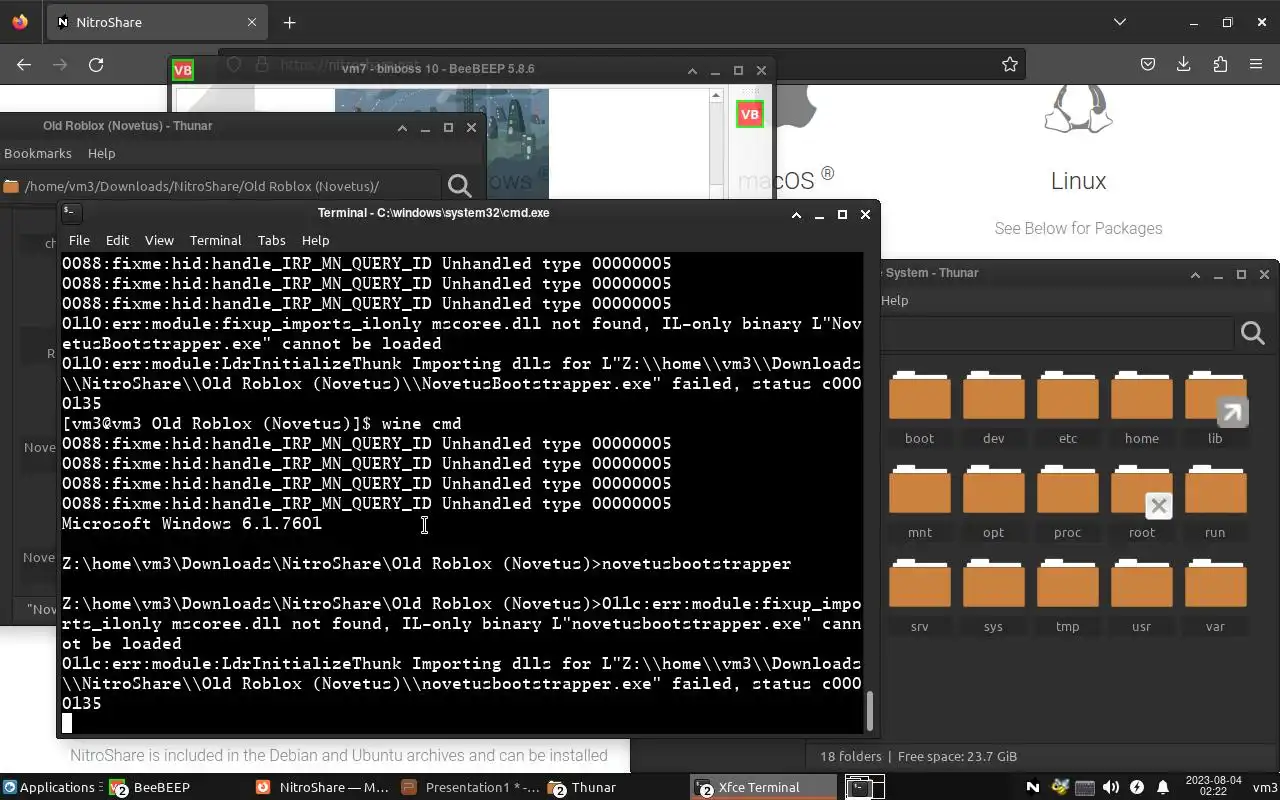Viewport: 1280px width, 800px height.
Task: Switch to NitroShare Firefox taskbar button
Action: tap(322, 787)
